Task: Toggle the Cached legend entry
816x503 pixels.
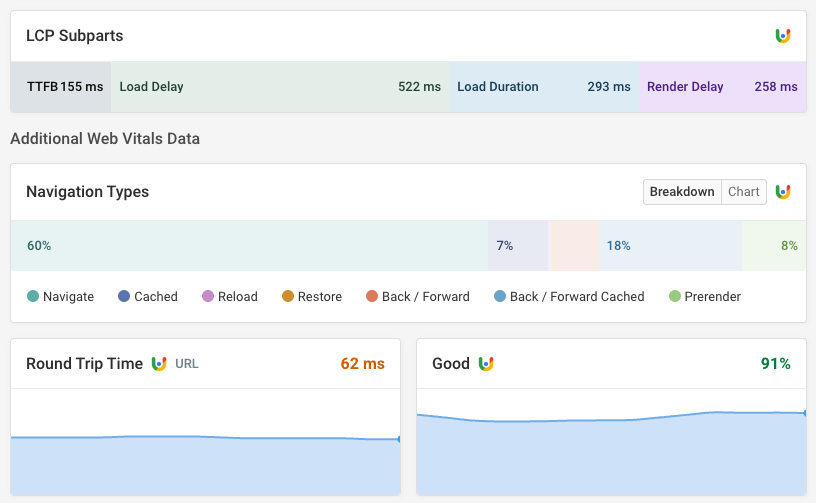Action: (x=147, y=297)
